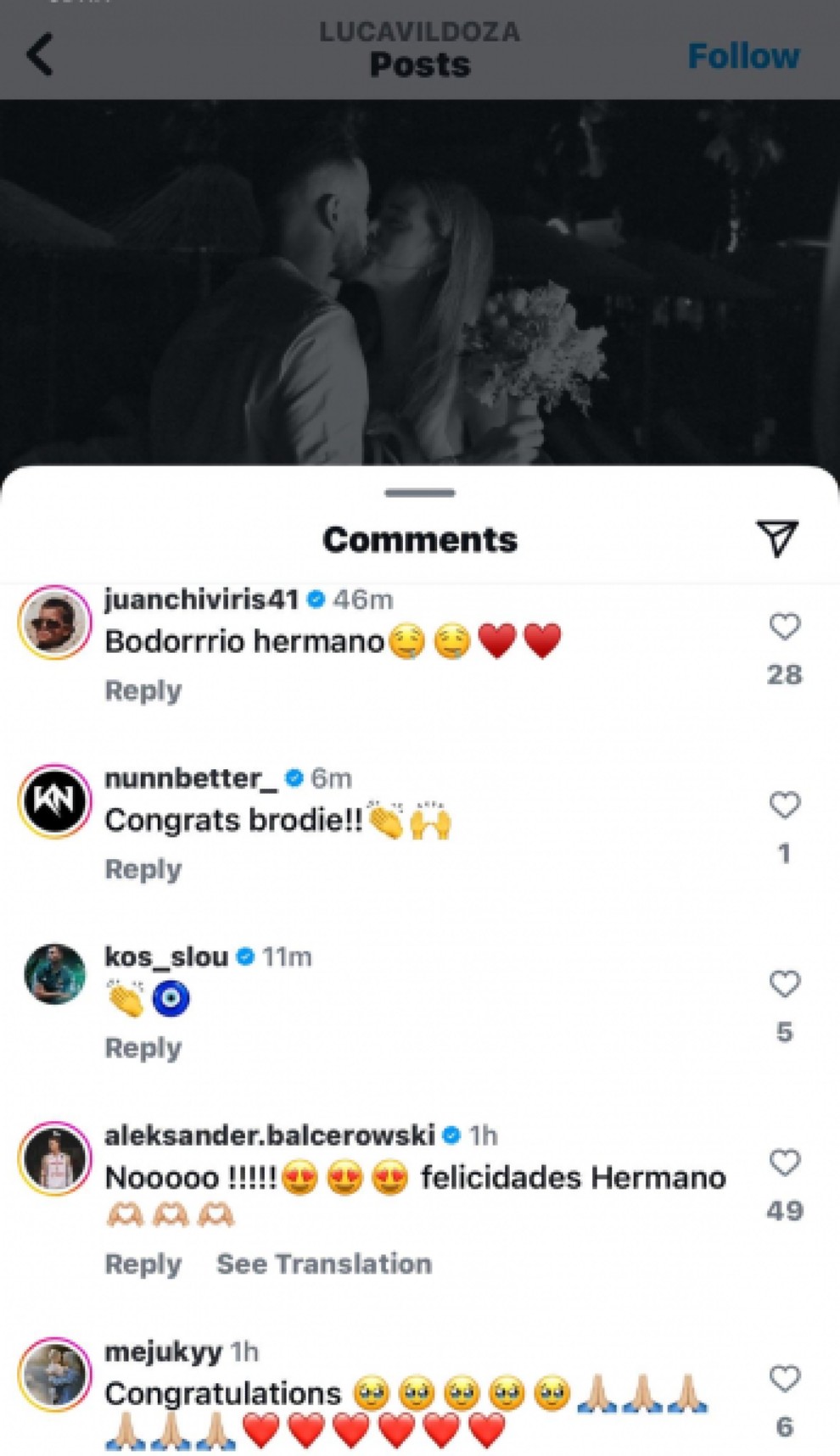The height and width of the screenshot is (1456, 840).
Task: Open aleksander.balcerowski's profile avatar
Action: pyautogui.click(x=55, y=1158)
